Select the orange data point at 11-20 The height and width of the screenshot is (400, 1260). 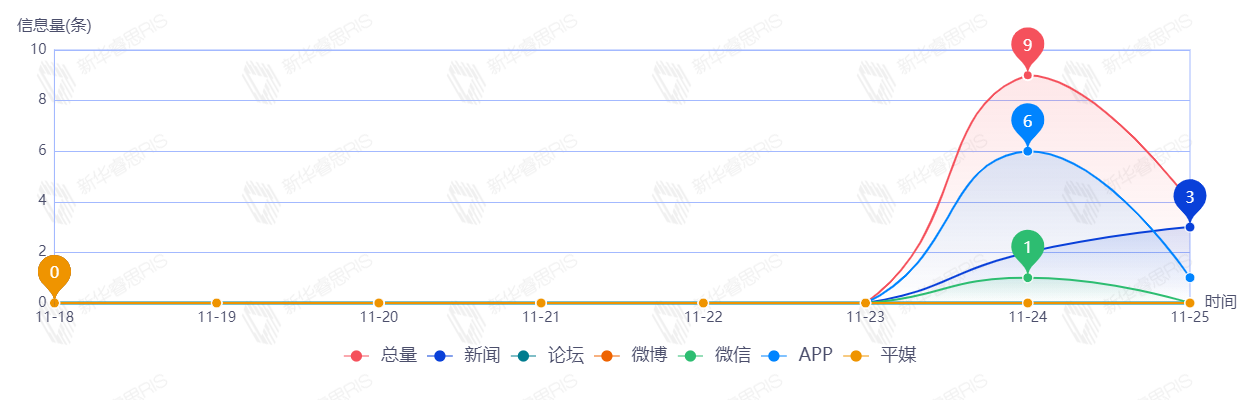378,303
